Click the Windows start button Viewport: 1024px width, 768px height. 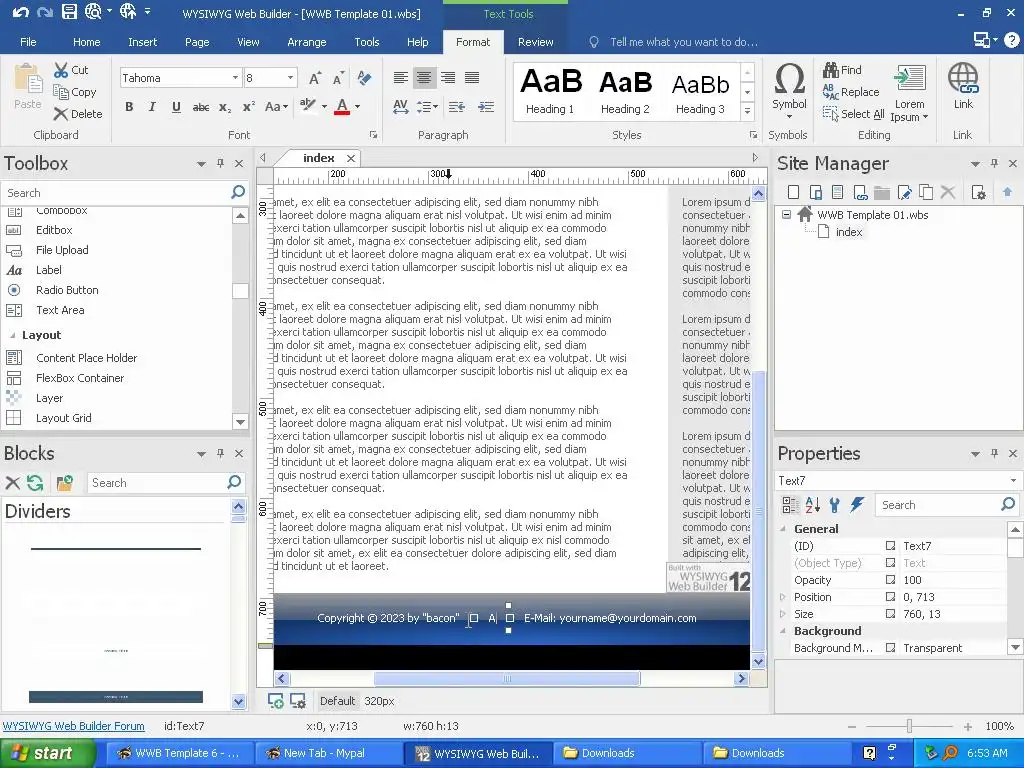click(x=47, y=753)
